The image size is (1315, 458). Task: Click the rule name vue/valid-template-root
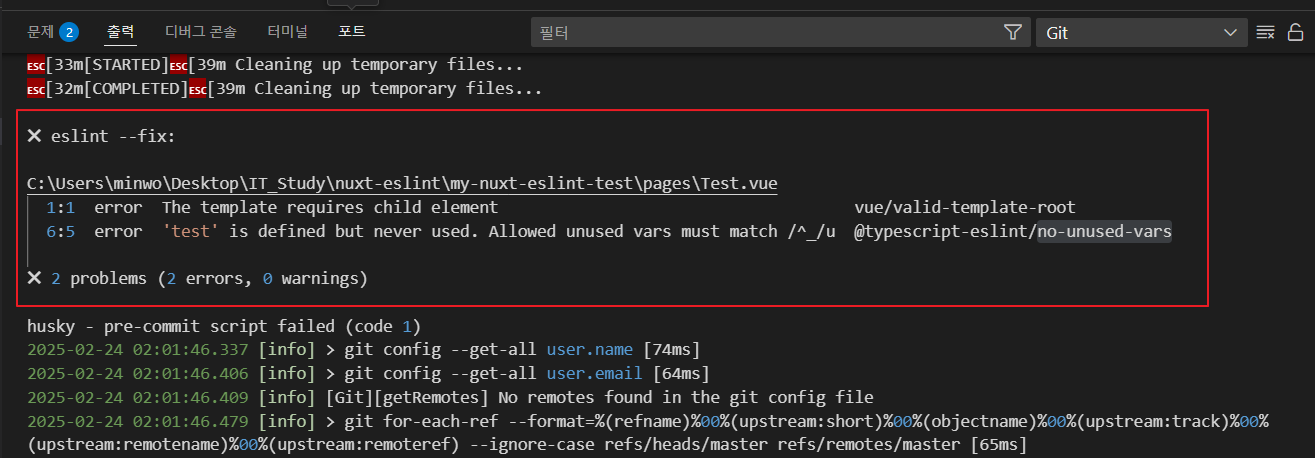(965, 208)
